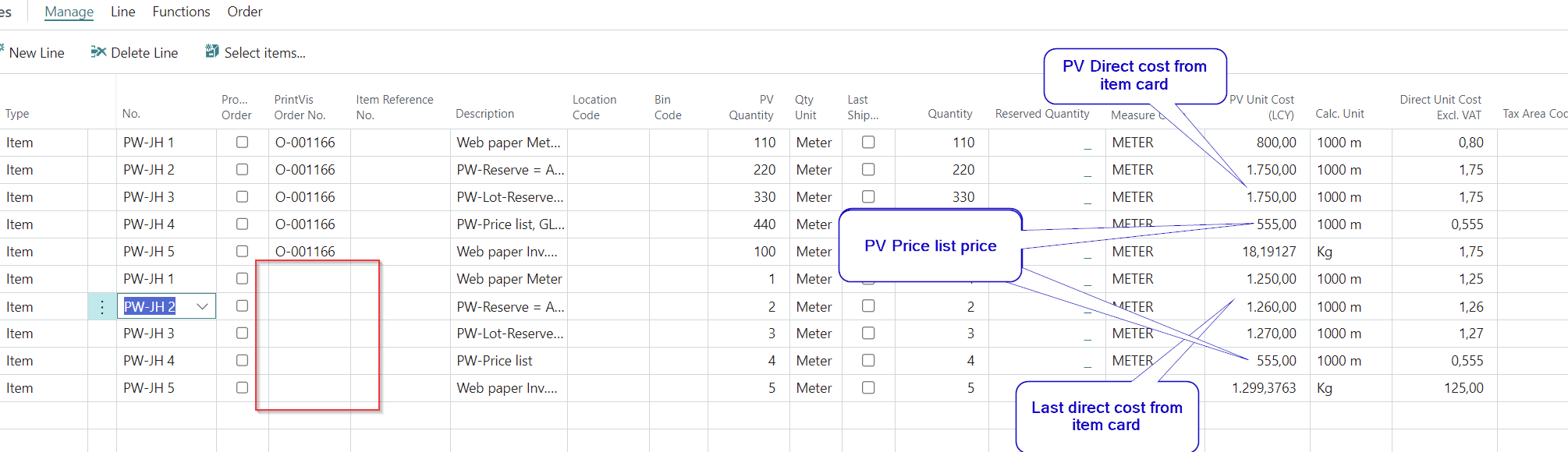The width and height of the screenshot is (1568, 452).
Task: Click the PV Unit Cost value 1.250,00
Action: pos(1272,279)
